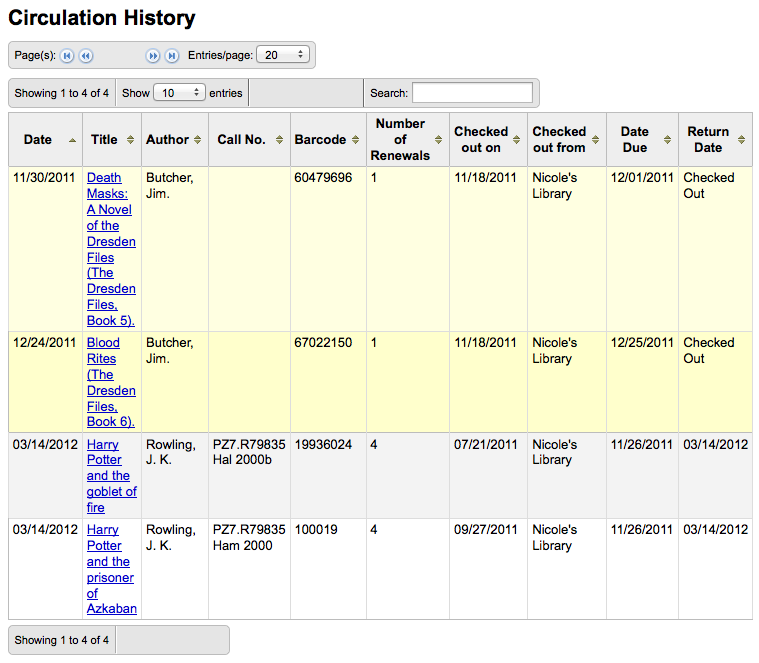Click the Search input field
Screen dimensions: 759x663
point(472,93)
